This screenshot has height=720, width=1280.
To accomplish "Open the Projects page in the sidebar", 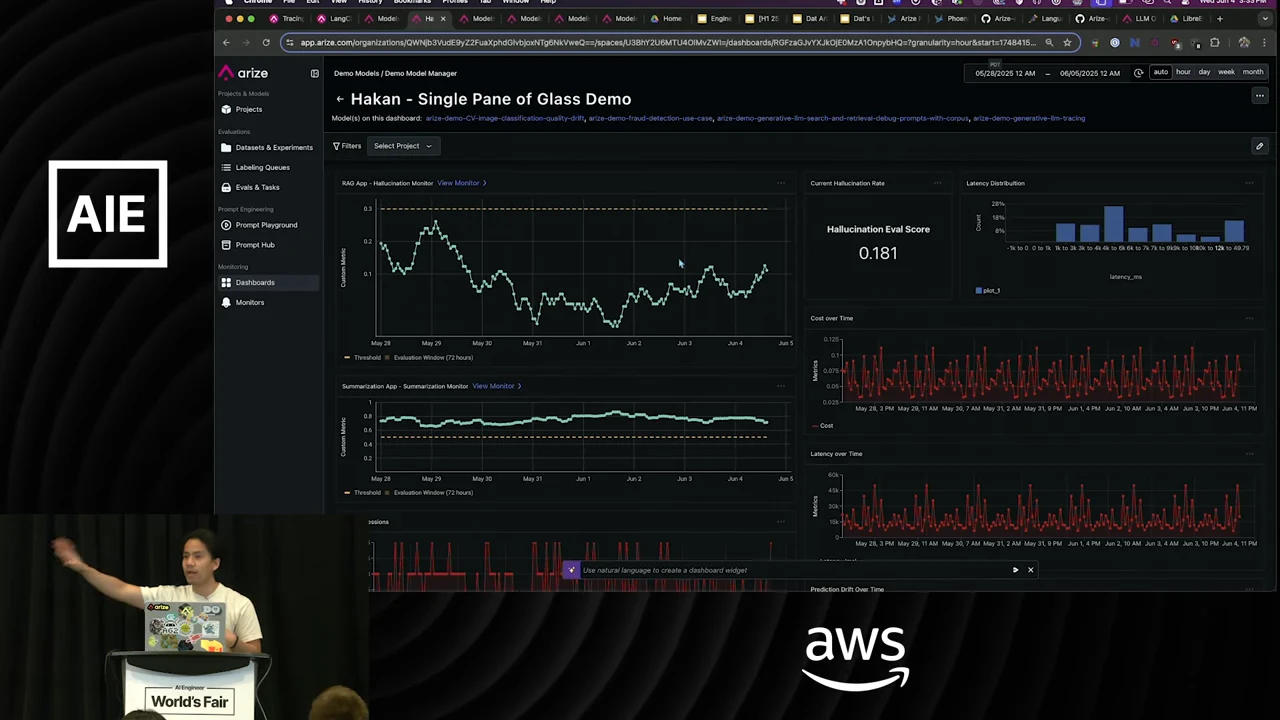I will coord(248,109).
